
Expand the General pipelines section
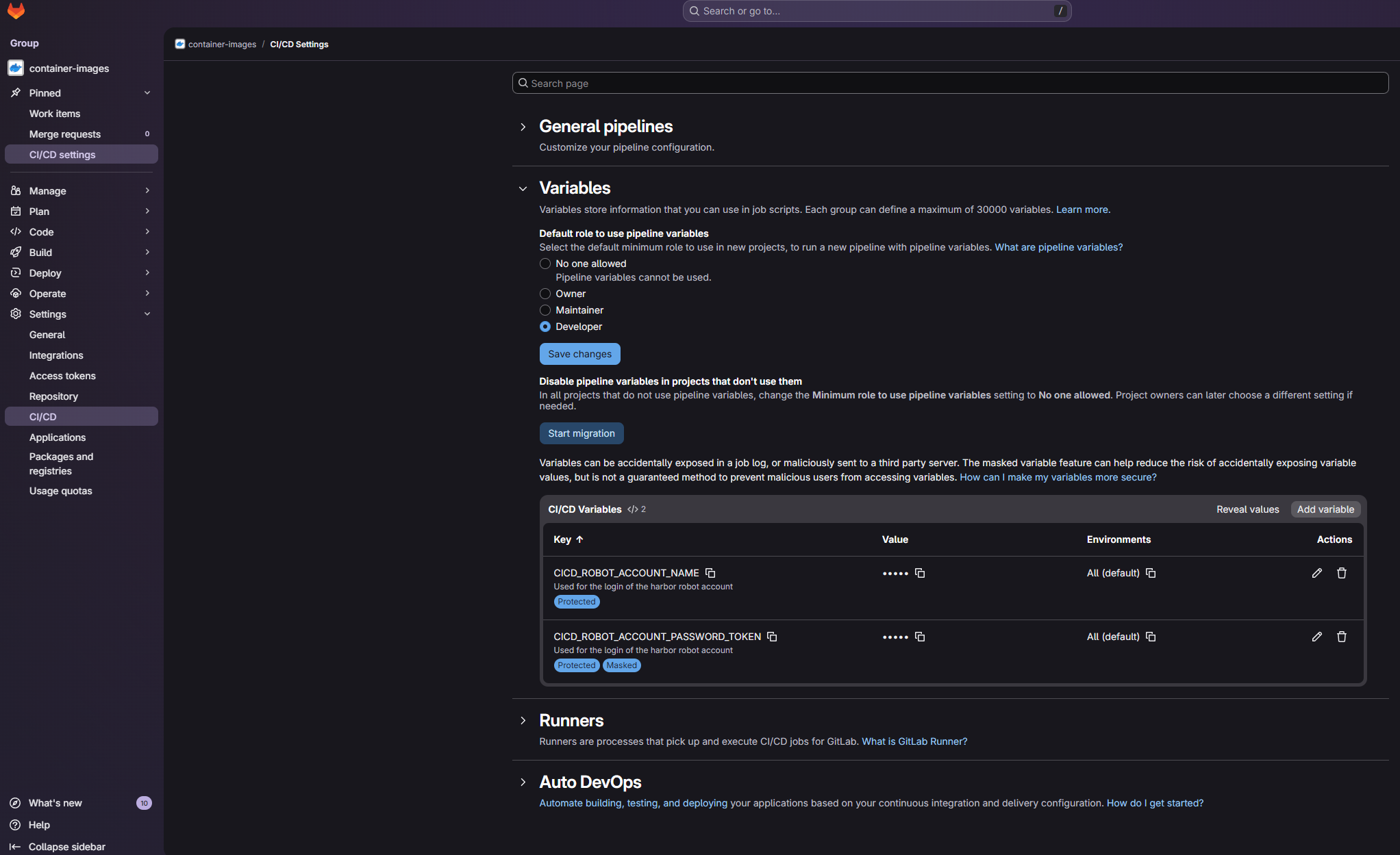tap(523, 127)
